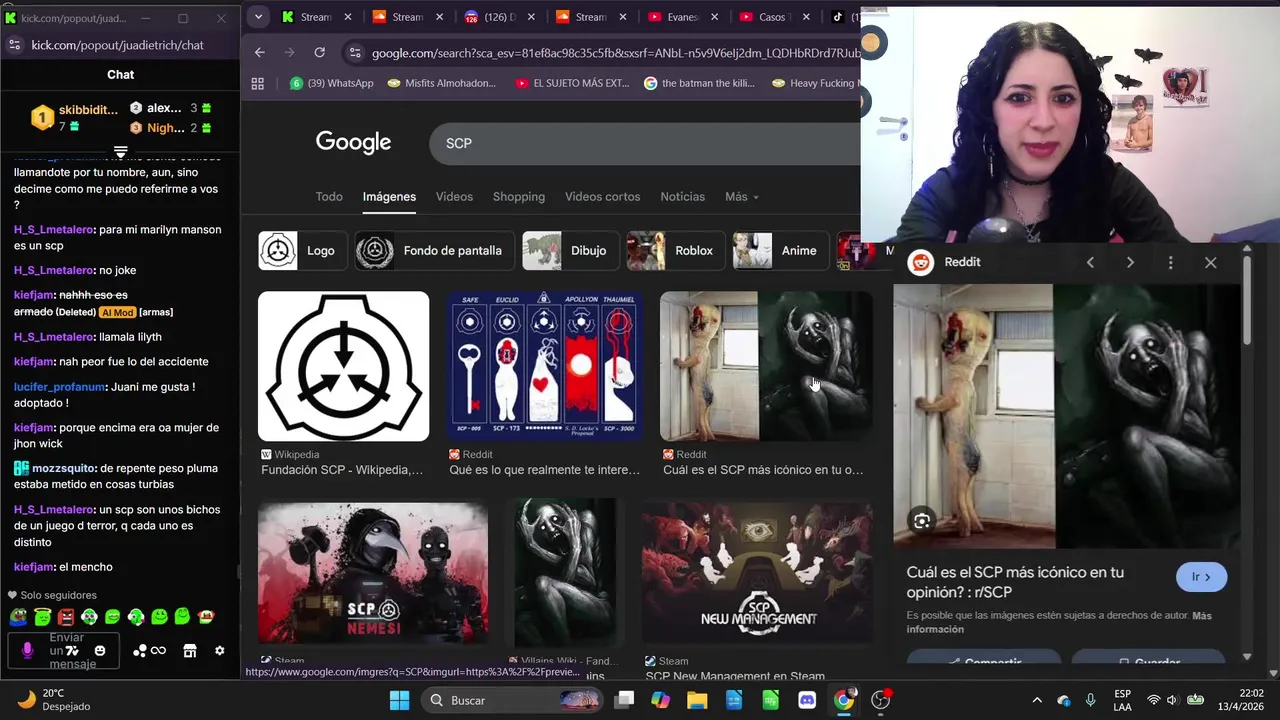Open the batman the killi bookmark
This screenshot has width=1280, height=720.
click(x=699, y=83)
